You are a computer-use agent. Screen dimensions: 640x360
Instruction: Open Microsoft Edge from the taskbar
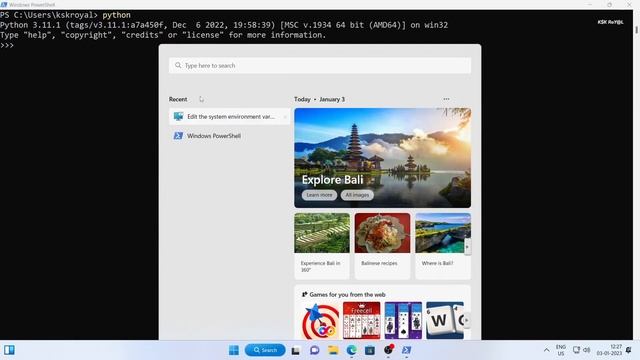(x=351, y=350)
